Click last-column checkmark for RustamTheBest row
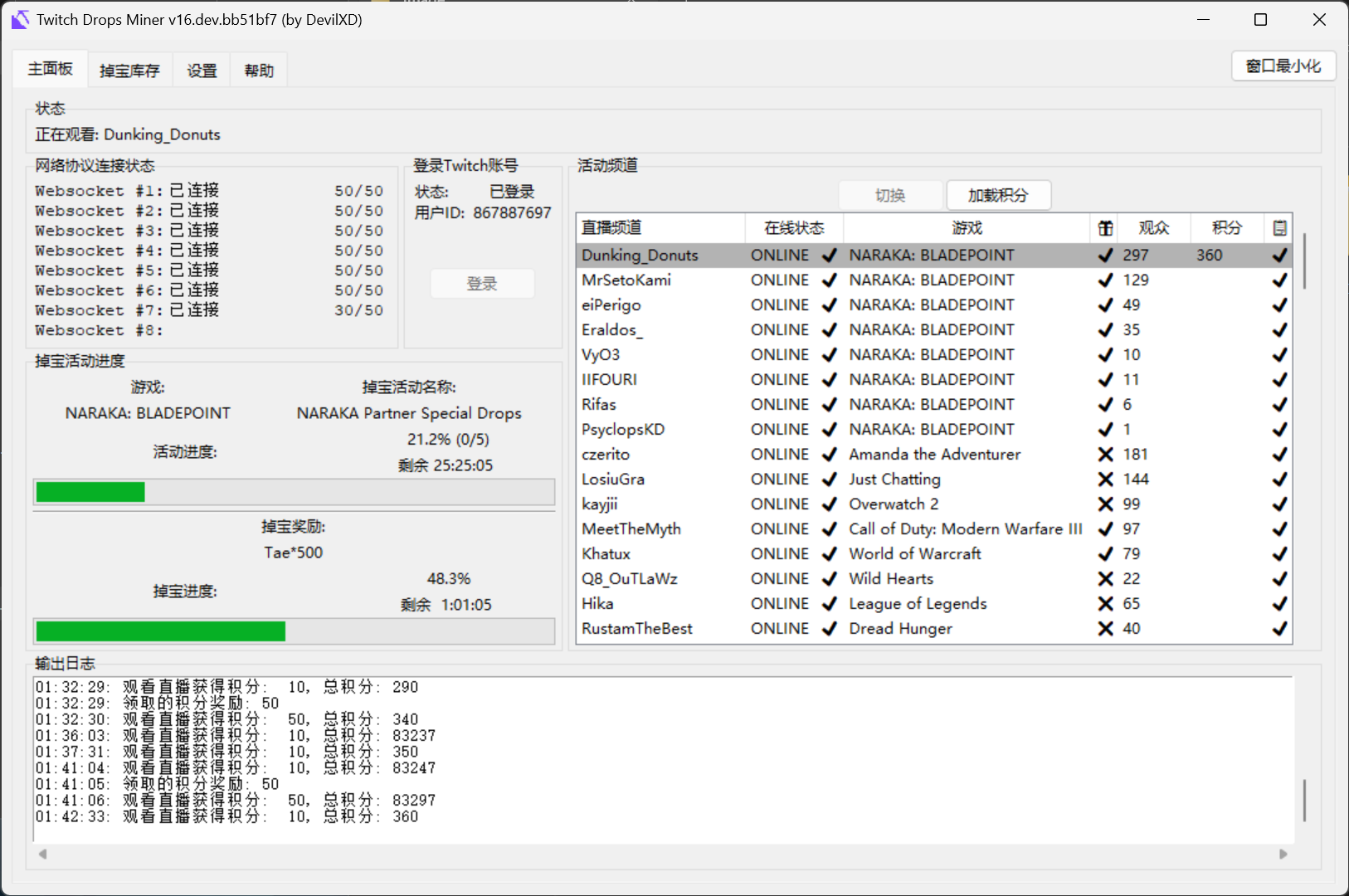The width and height of the screenshot is (1349, 896). coord(1279,629)
